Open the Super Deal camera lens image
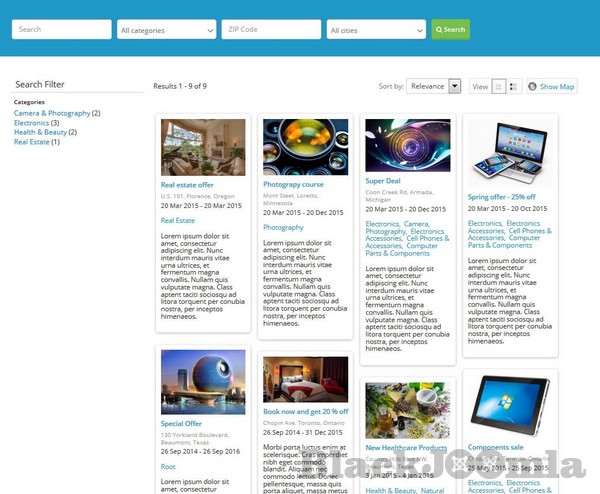600x494 pixels. click(407, 146)
